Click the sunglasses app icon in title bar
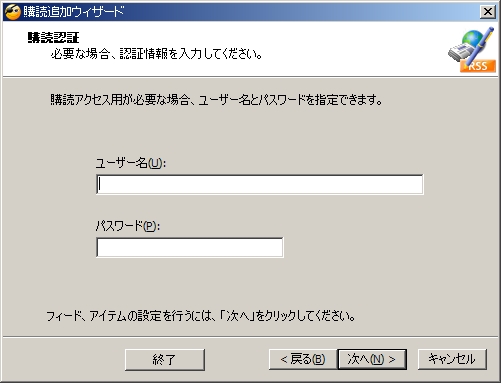 (x=13, y=12)
